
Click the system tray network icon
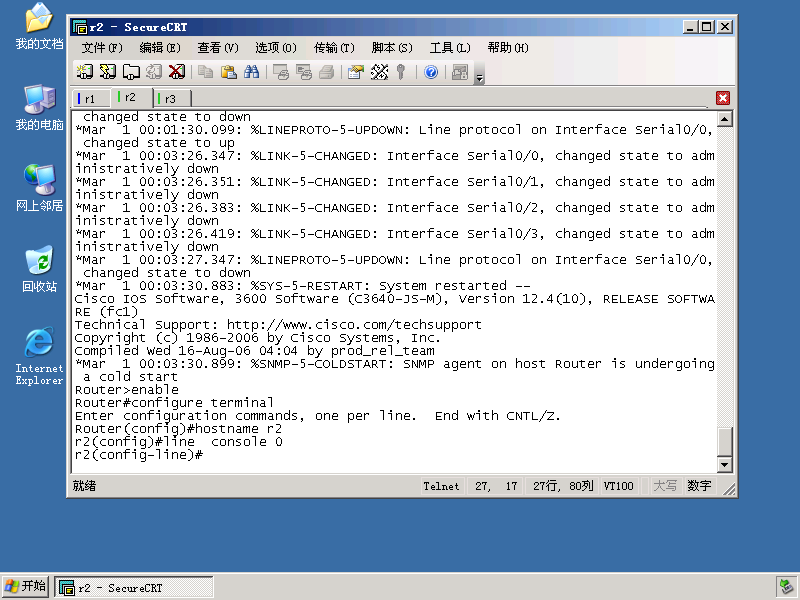click(786, 588)
